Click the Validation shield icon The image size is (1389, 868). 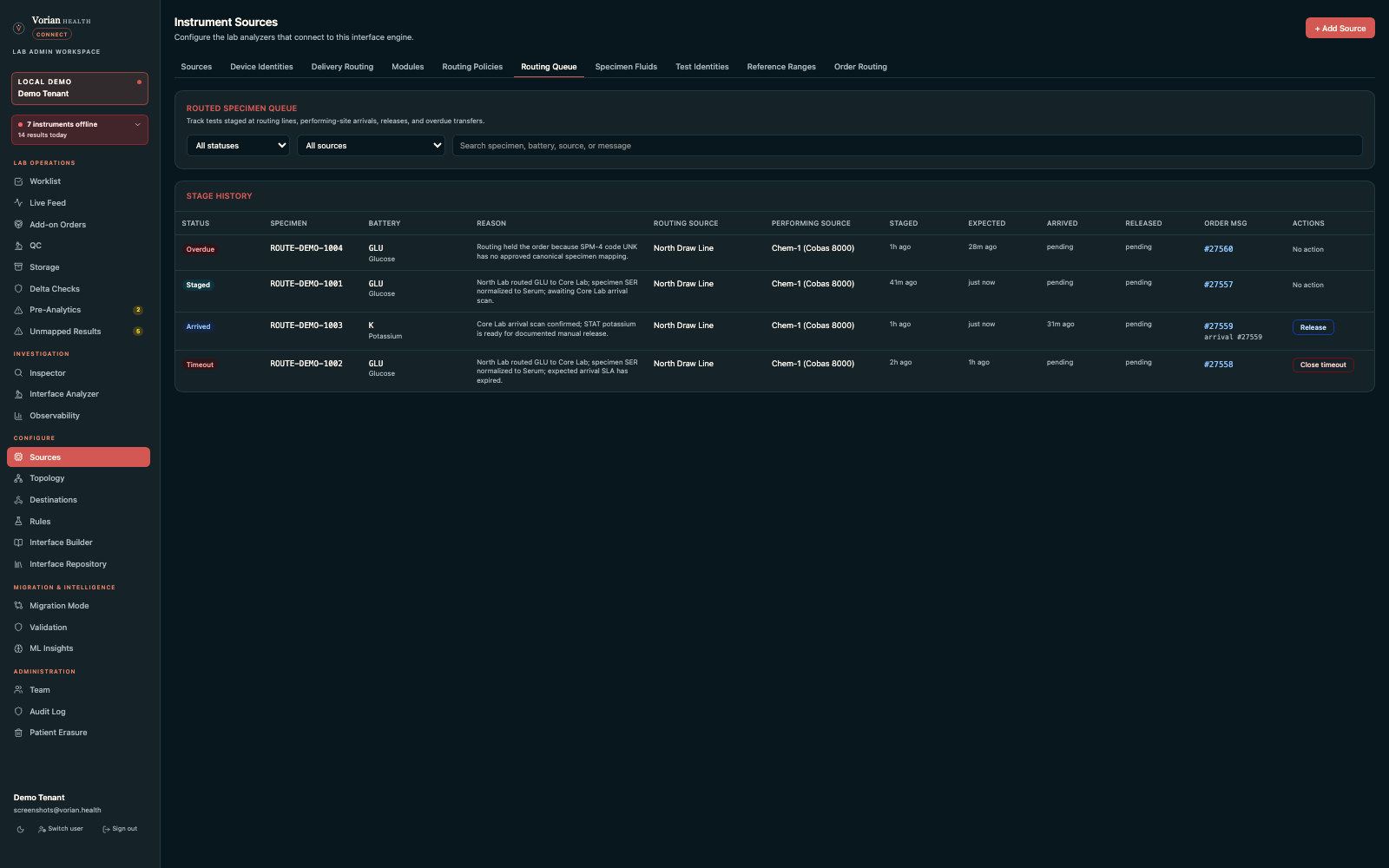point(18,628)
